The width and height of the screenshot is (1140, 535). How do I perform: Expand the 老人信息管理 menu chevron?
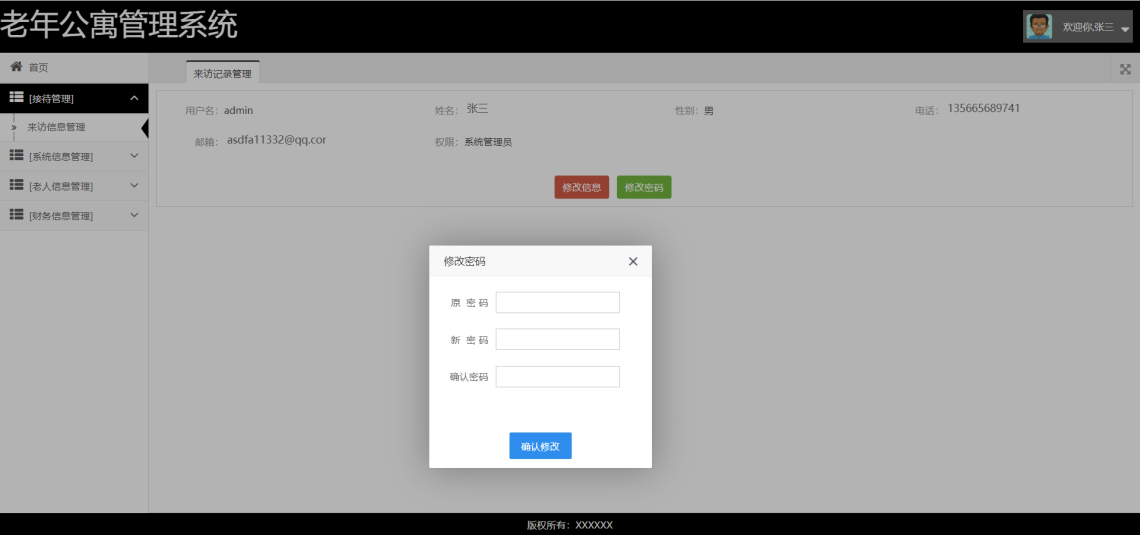(x=134, y=185)
